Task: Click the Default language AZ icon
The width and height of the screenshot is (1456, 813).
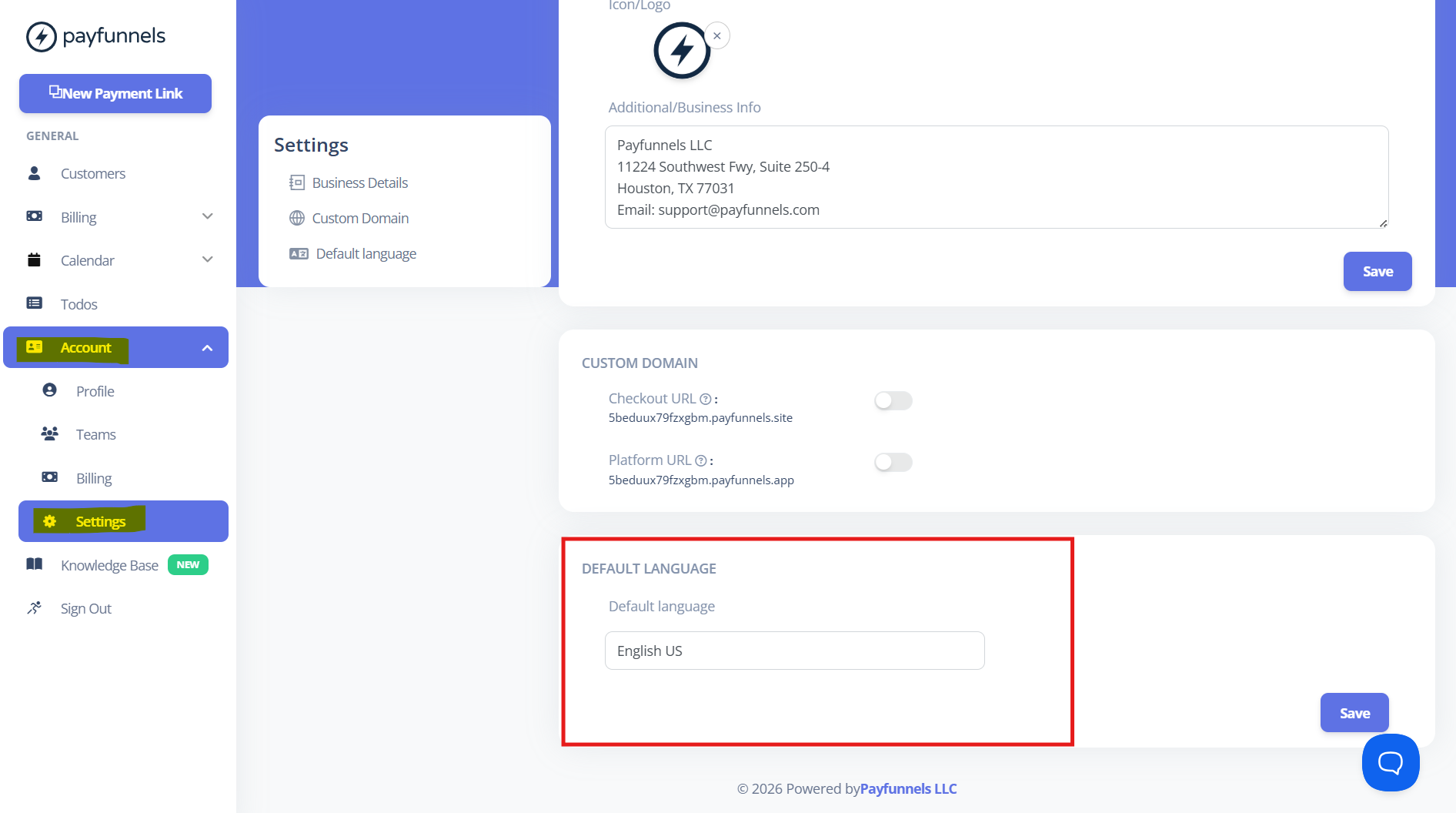Action: coord(299,253)
